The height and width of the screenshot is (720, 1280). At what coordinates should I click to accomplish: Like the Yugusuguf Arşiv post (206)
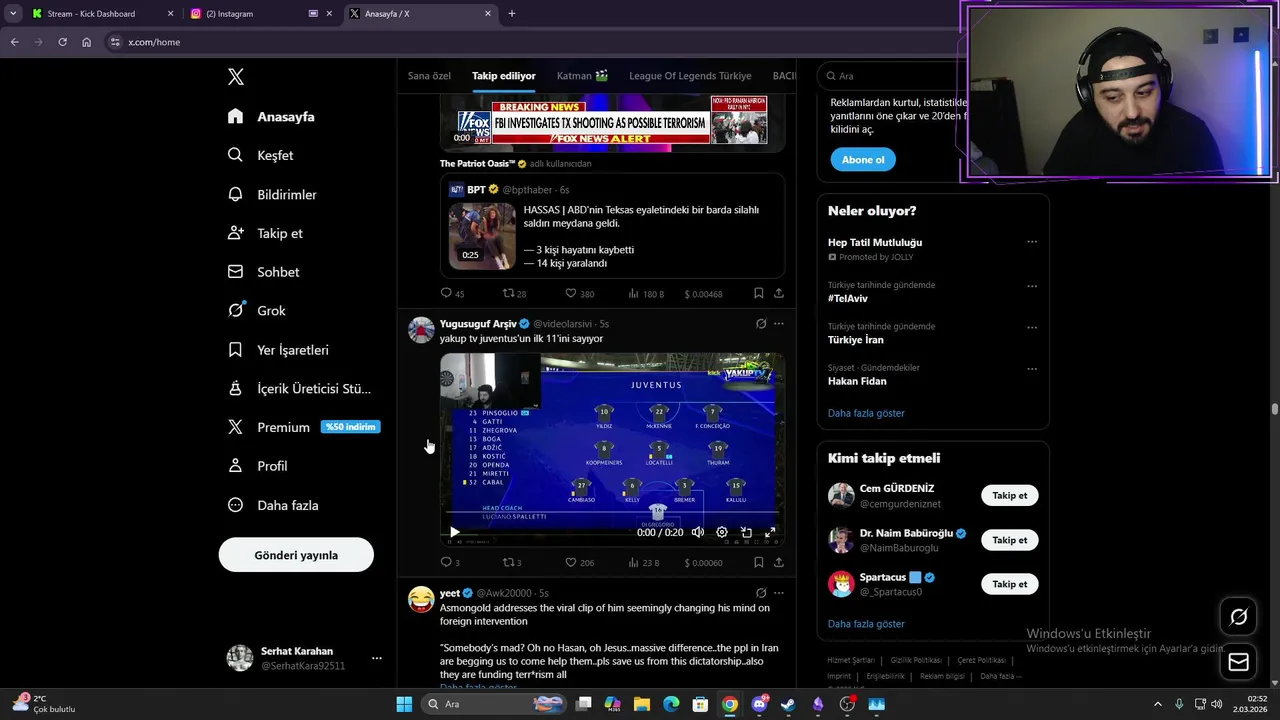point(580,563)
